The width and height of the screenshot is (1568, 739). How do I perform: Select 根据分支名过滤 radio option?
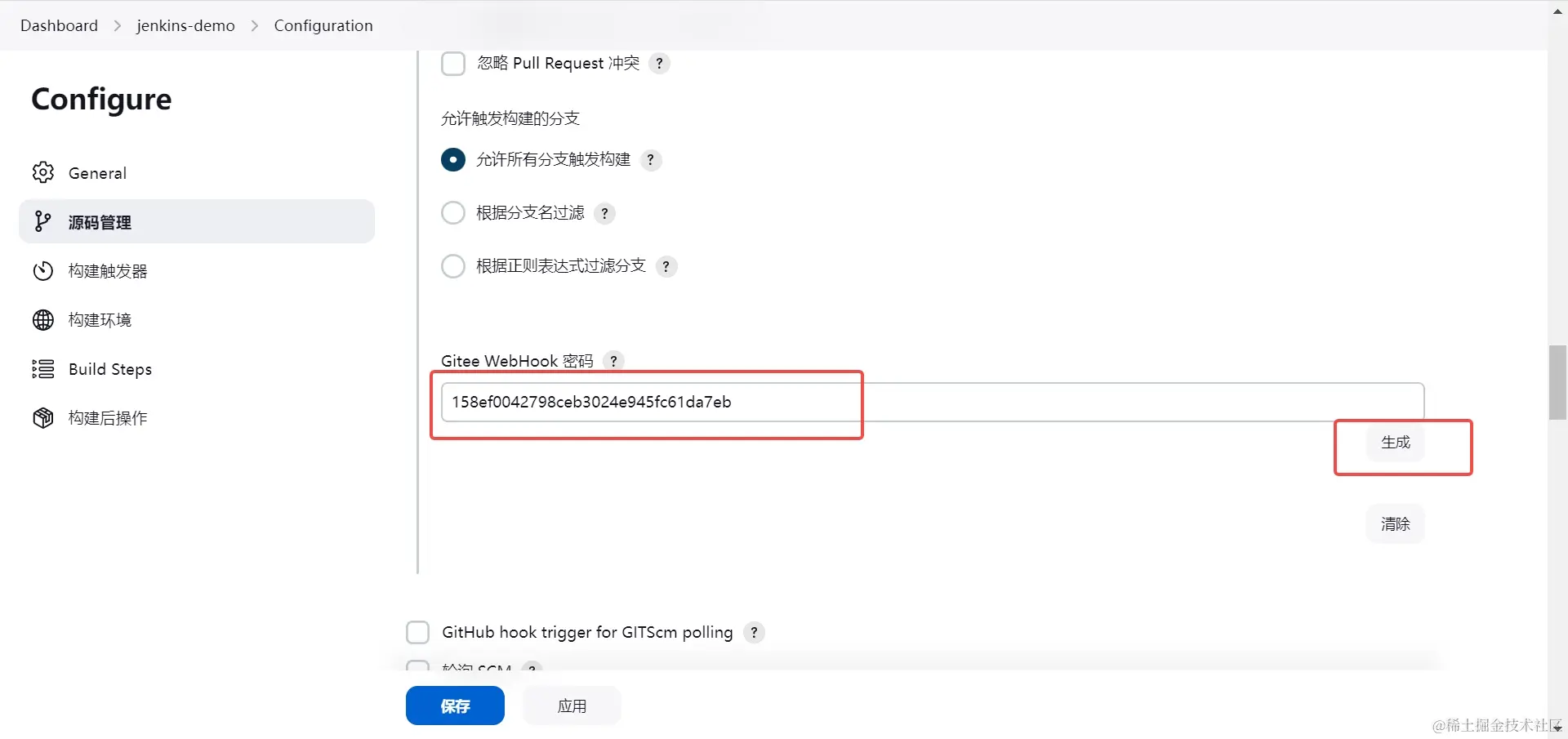[x=452, y=212]
